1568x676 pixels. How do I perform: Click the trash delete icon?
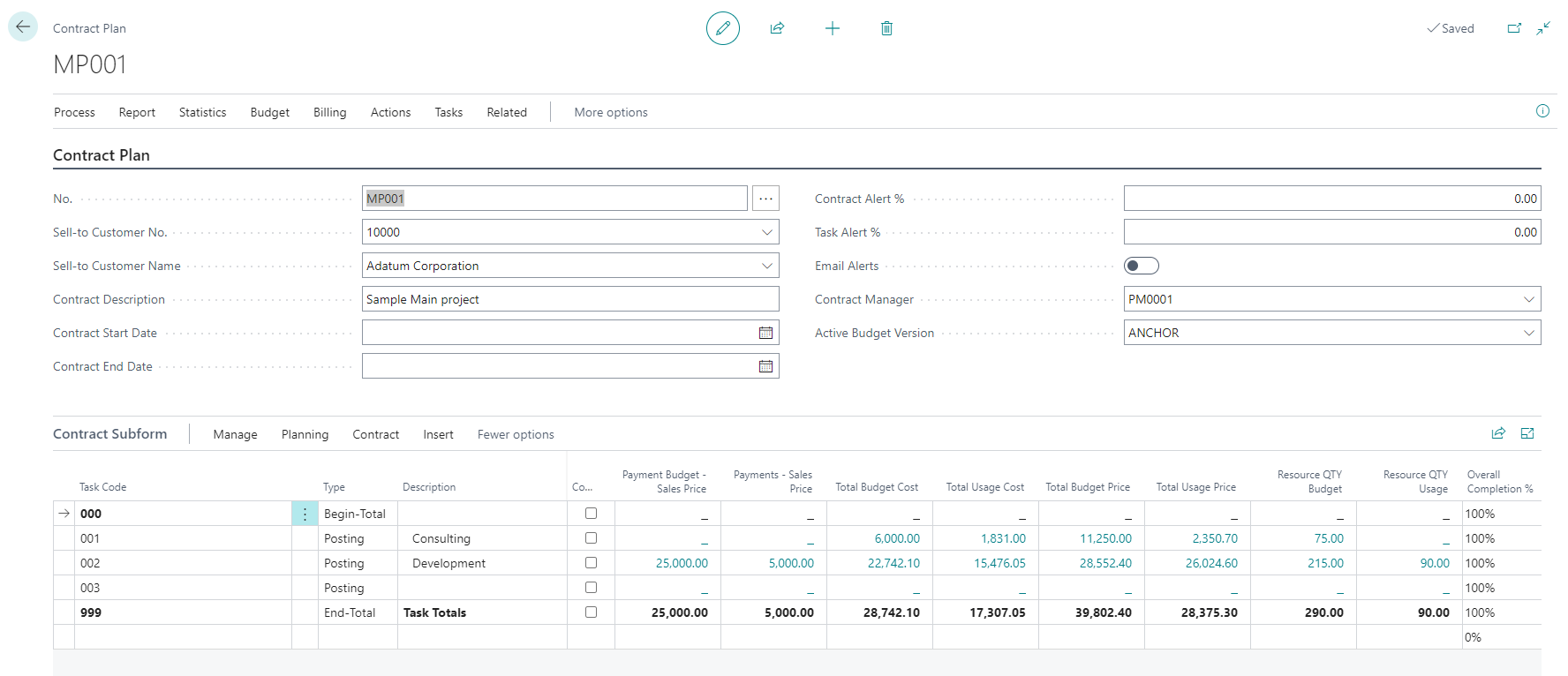pos(886,28)
